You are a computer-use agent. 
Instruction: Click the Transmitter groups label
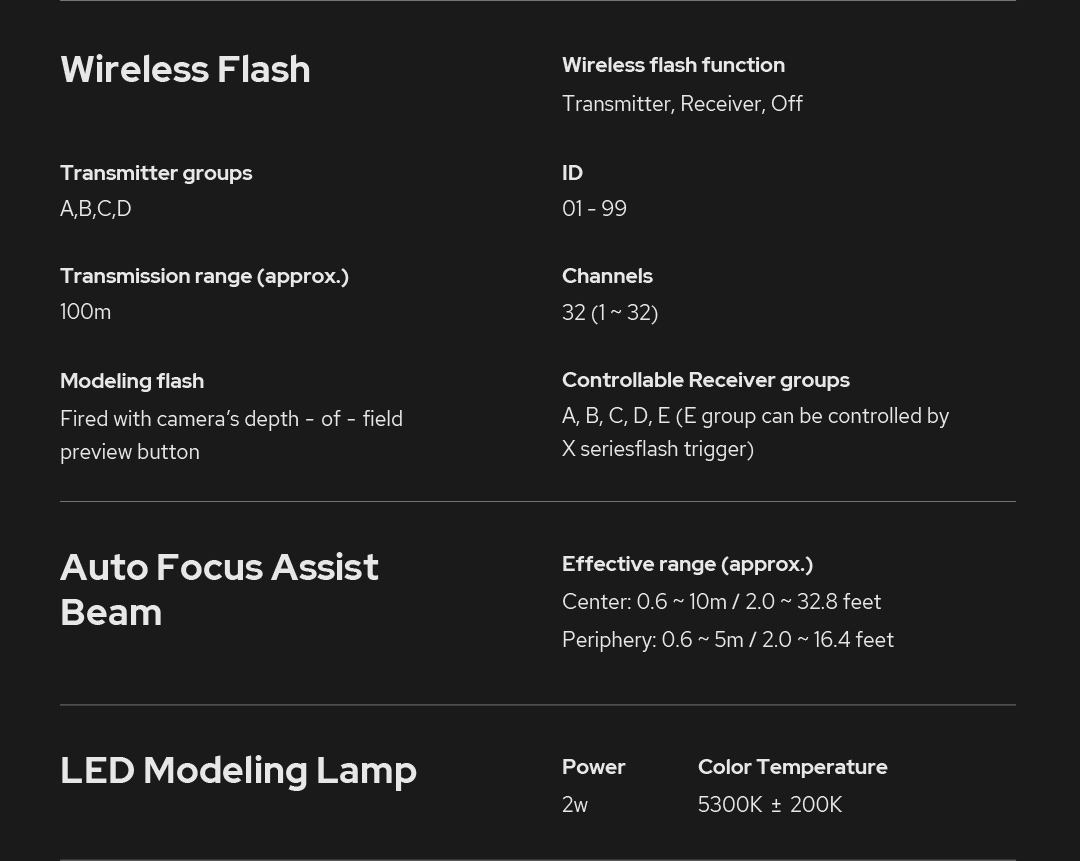pos(156,173)
